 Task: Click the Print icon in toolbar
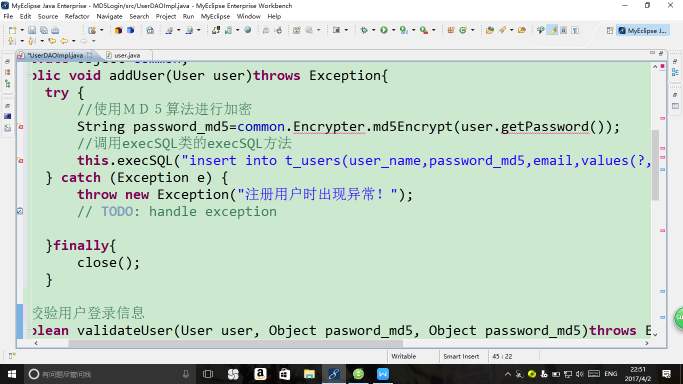pos(55,30)
